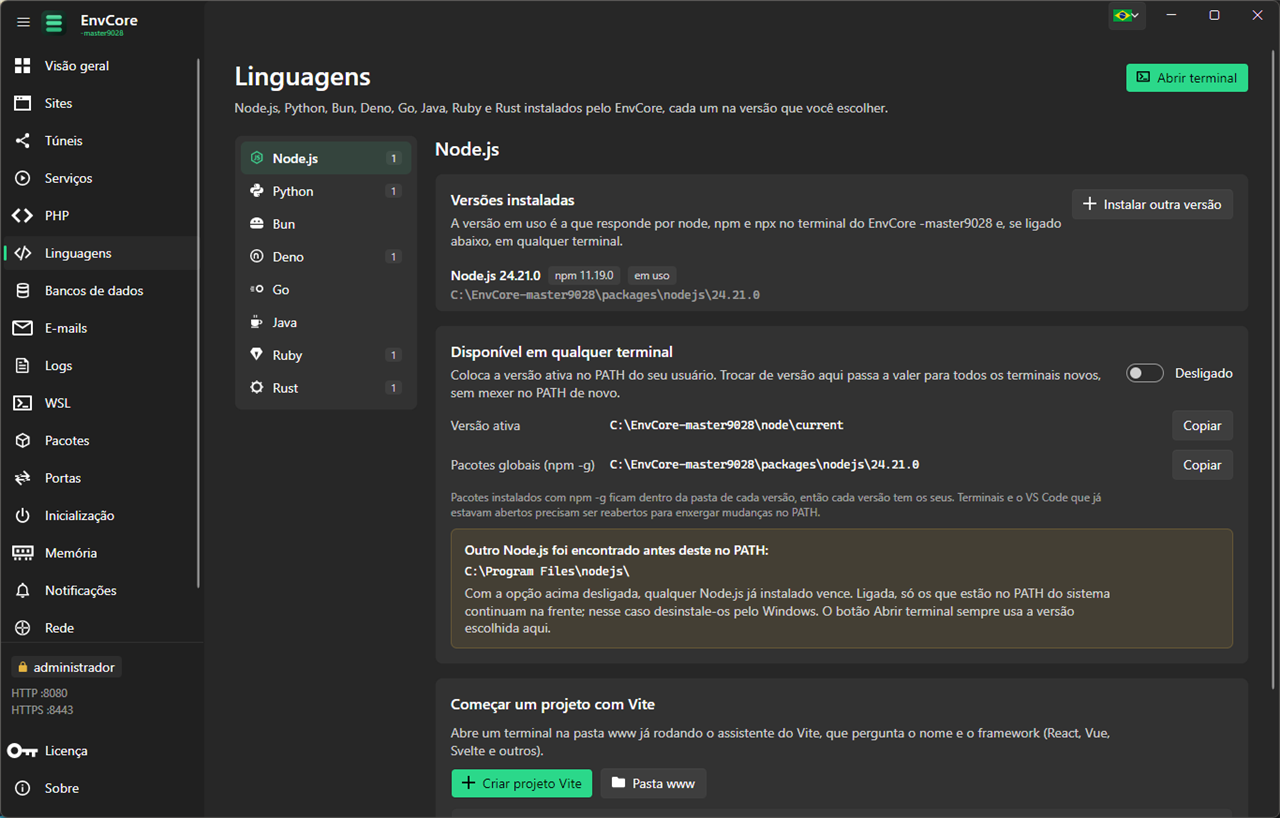Image resolution: width=1280 pixels, height=818 pixels.
Task: Click the npm 11.19.0 badge
Action: (585, 275)
